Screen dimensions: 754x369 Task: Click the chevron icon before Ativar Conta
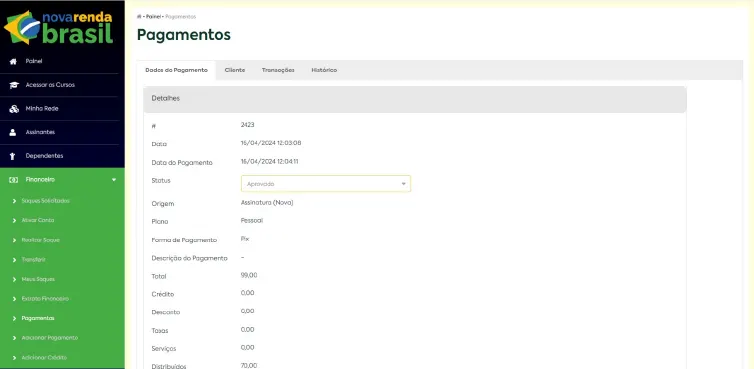point(14,220)
